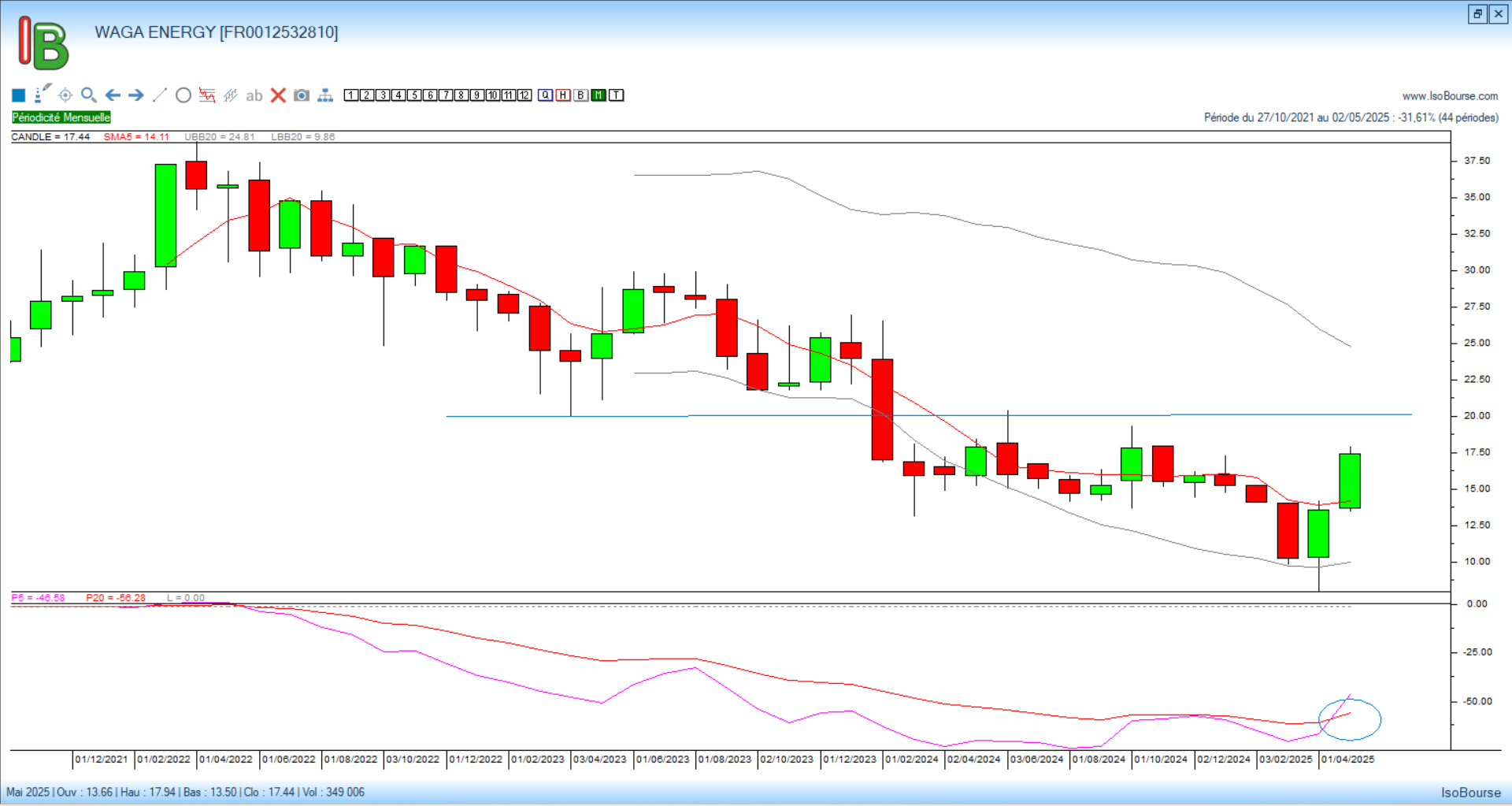Click the CANDLE = 17.44 legend

click(x=50, y=137)
